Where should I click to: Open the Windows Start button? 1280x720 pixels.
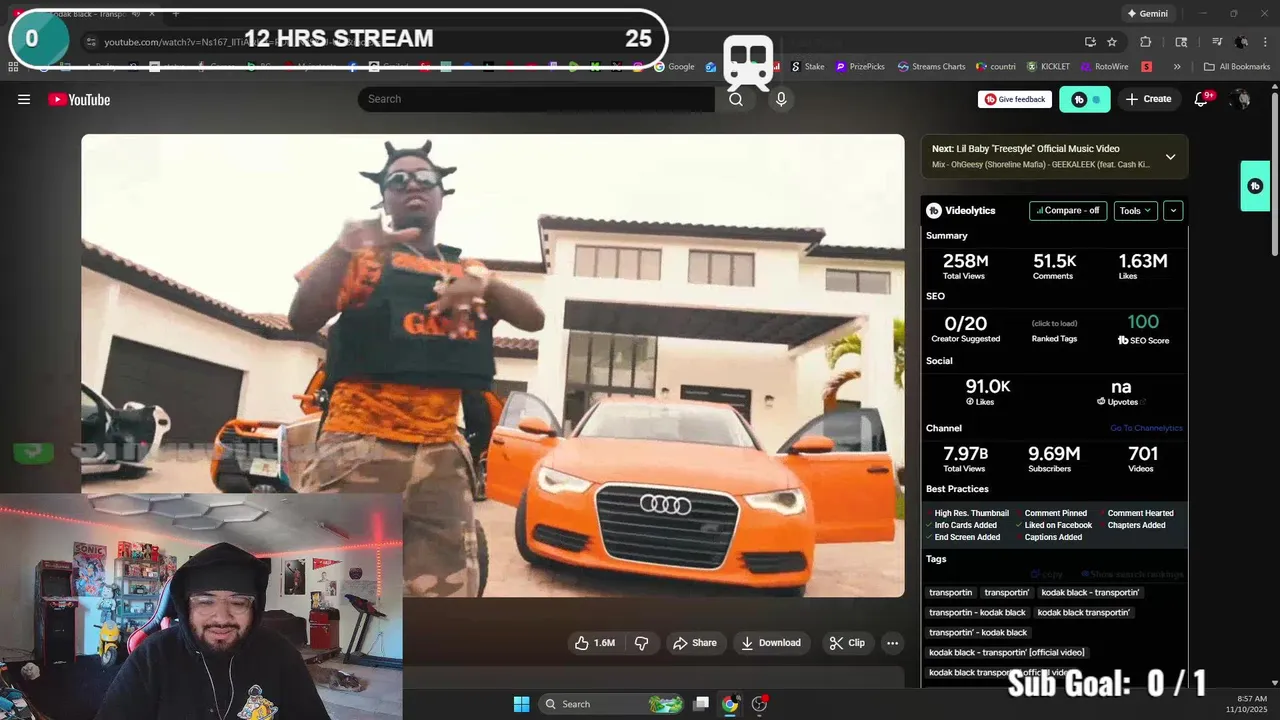coord(521,704)
